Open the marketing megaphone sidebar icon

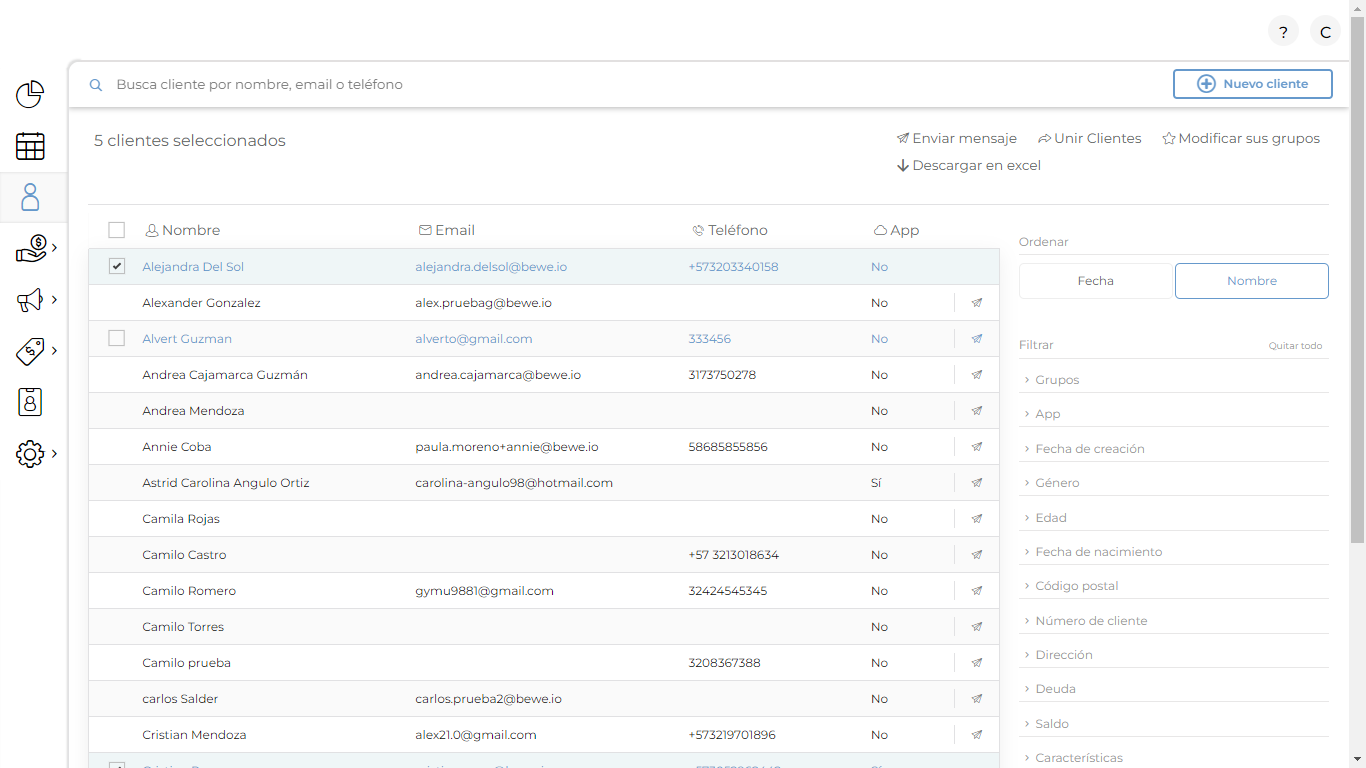(30, 300)
